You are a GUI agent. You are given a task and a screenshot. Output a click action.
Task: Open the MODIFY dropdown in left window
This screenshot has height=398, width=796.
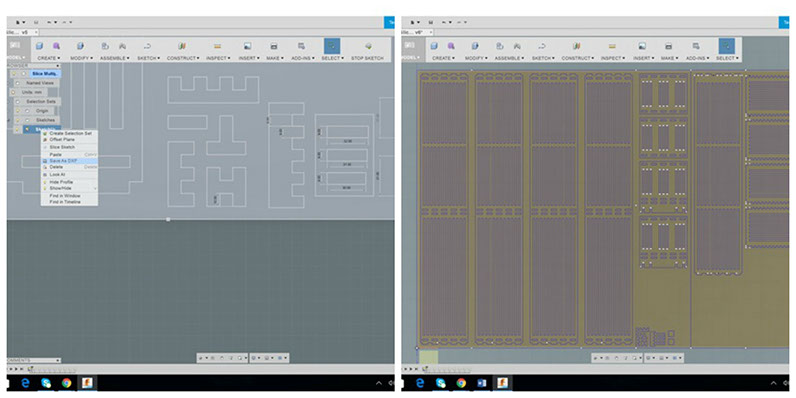point(81,58)
